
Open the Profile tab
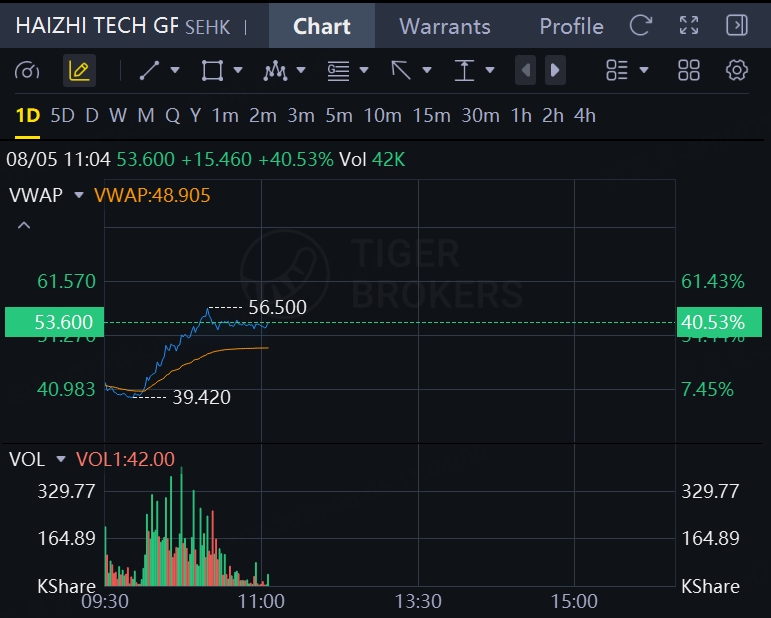[x=571, y=26]
